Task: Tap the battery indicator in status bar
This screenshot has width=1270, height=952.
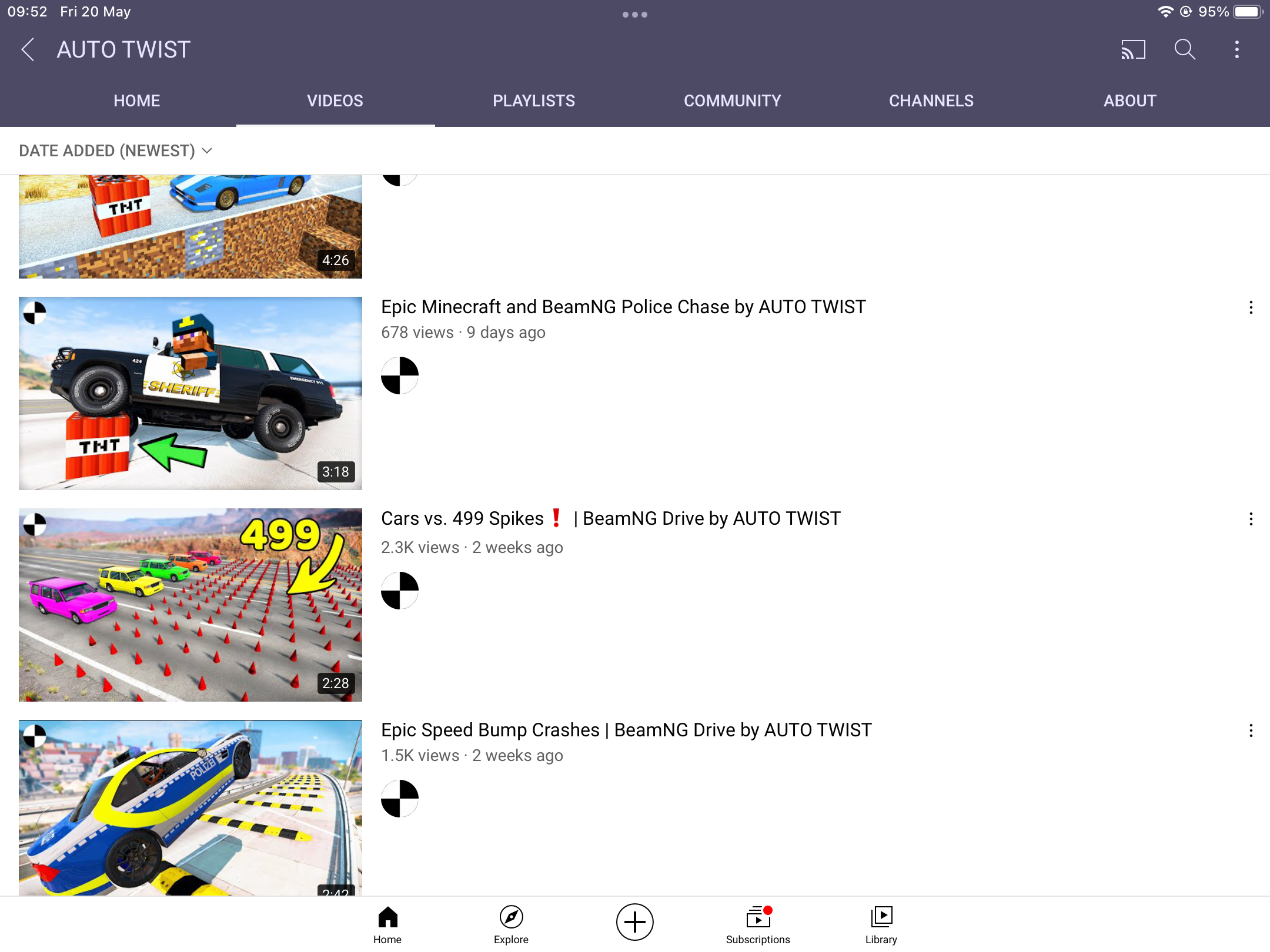Action: (1248, 12)
